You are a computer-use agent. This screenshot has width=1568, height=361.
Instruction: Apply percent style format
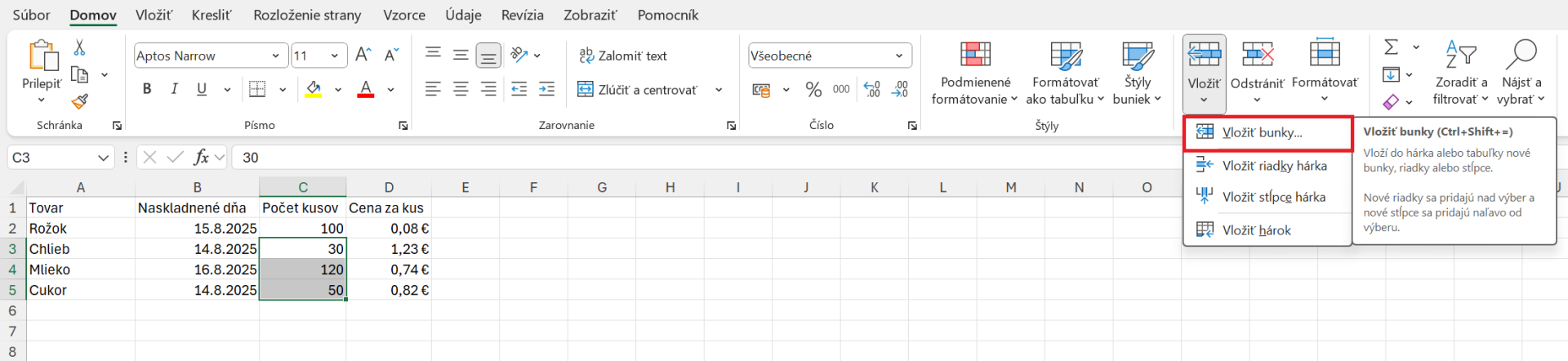[x=813, y=90]
